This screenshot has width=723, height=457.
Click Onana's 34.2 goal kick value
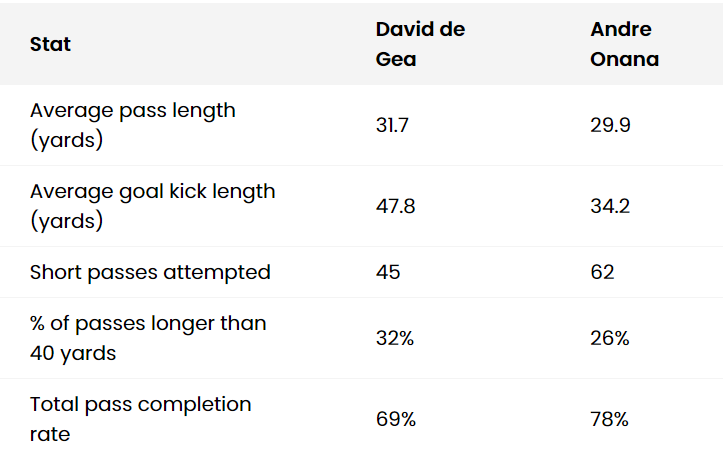point(611,206)
